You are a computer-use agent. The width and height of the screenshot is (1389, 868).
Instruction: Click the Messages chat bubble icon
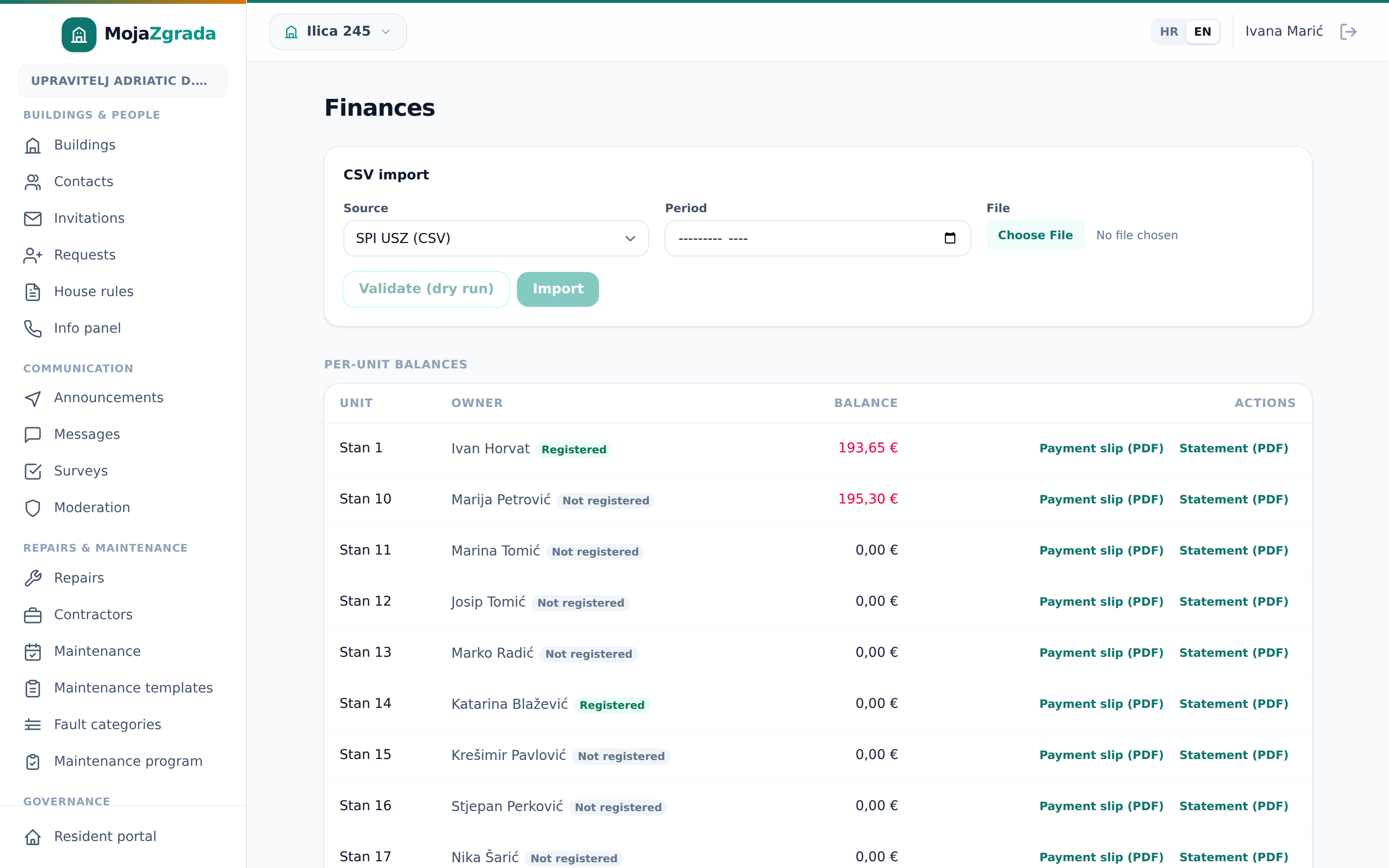pos(33,434)
